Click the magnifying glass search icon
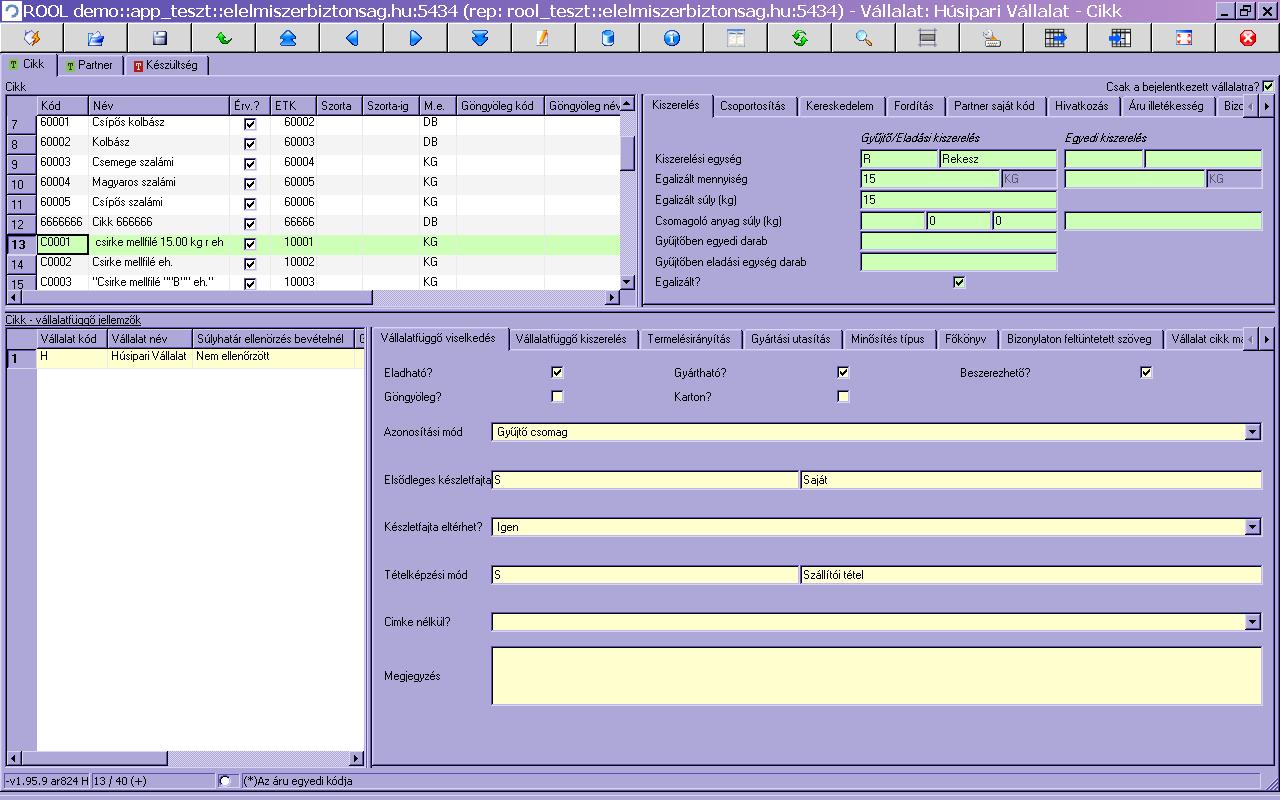The height and width of the screenshot is (800, 1280). click(x=864, y=38)
